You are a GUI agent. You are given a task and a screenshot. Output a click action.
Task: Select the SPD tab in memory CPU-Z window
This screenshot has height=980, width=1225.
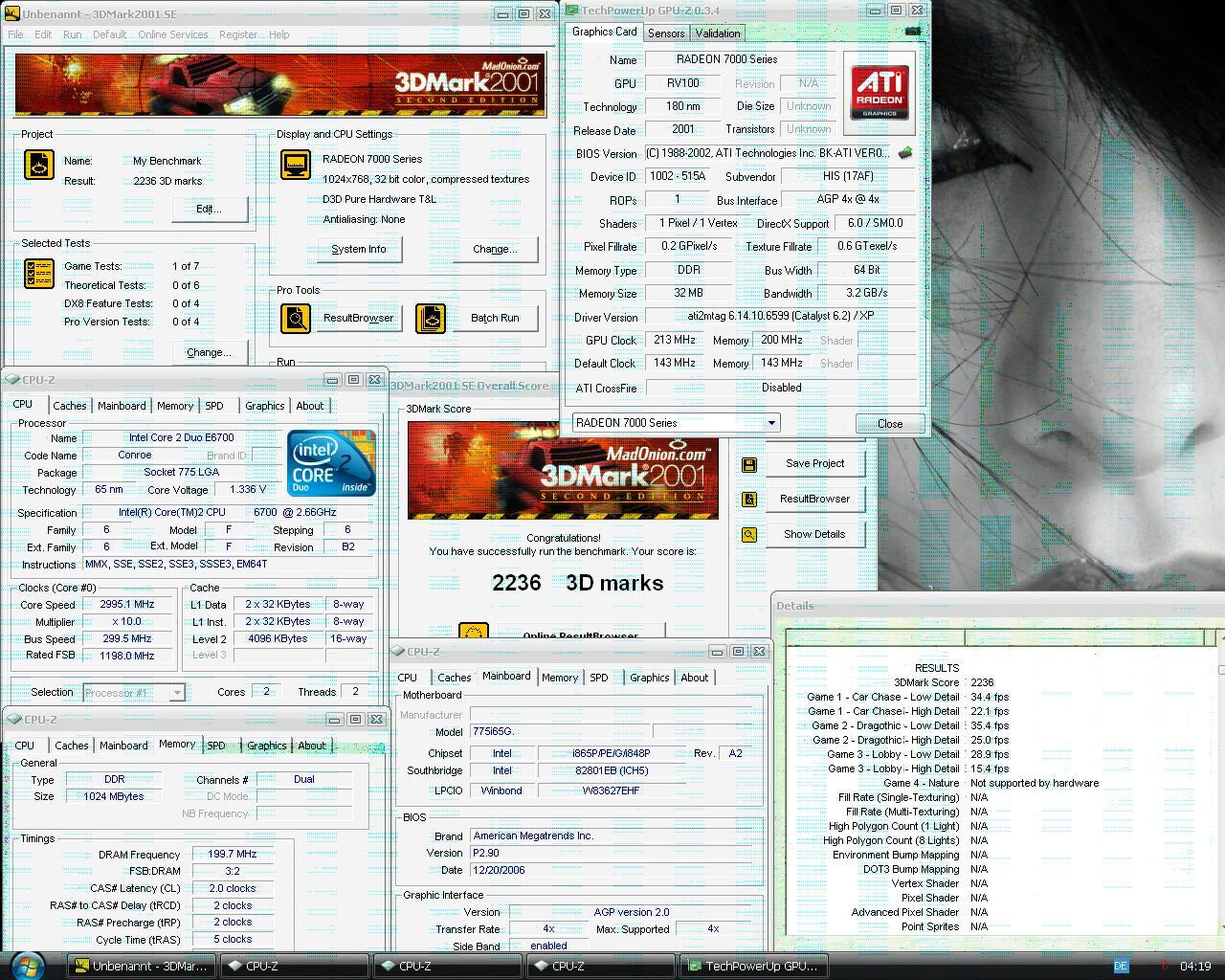tap(216, 746)
